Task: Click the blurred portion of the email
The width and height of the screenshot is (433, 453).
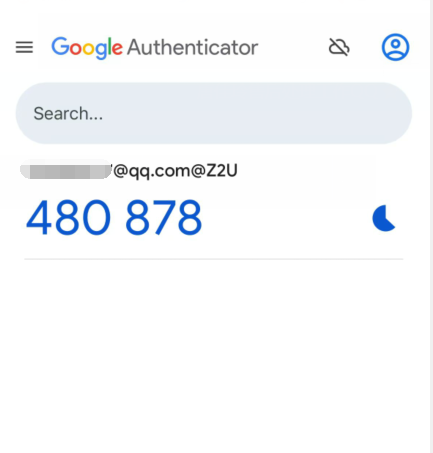Action: [x=66, y=170]
